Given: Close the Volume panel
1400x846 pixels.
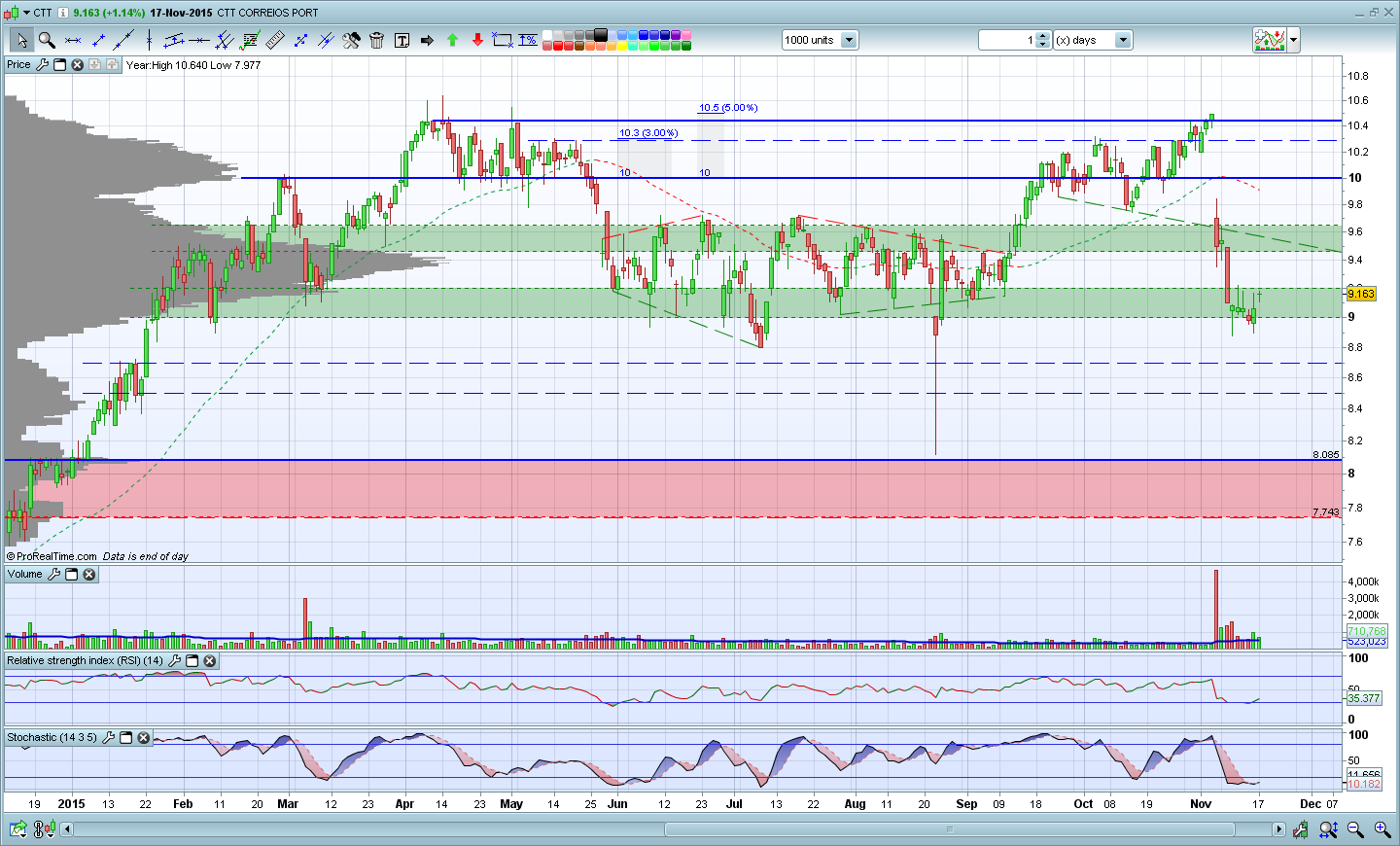Looking at the screenshot, I should pyautogui.click(x=89, y=575).
